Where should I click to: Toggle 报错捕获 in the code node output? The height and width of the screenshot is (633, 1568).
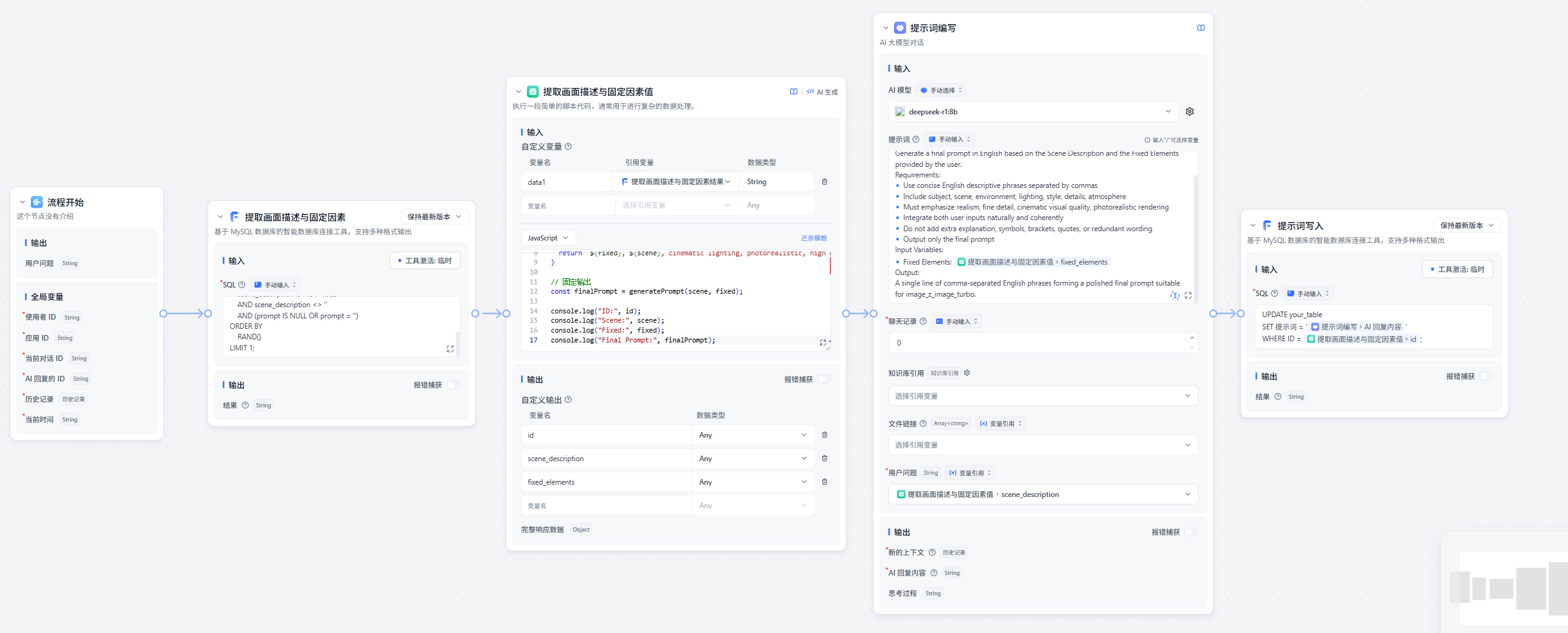(824, 380)
